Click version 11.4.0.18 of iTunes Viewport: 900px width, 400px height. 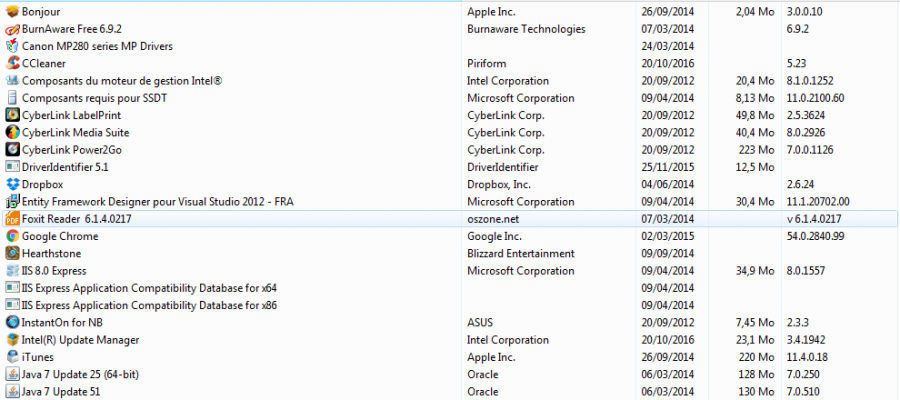pyautogui.click(x=808, y=357)
